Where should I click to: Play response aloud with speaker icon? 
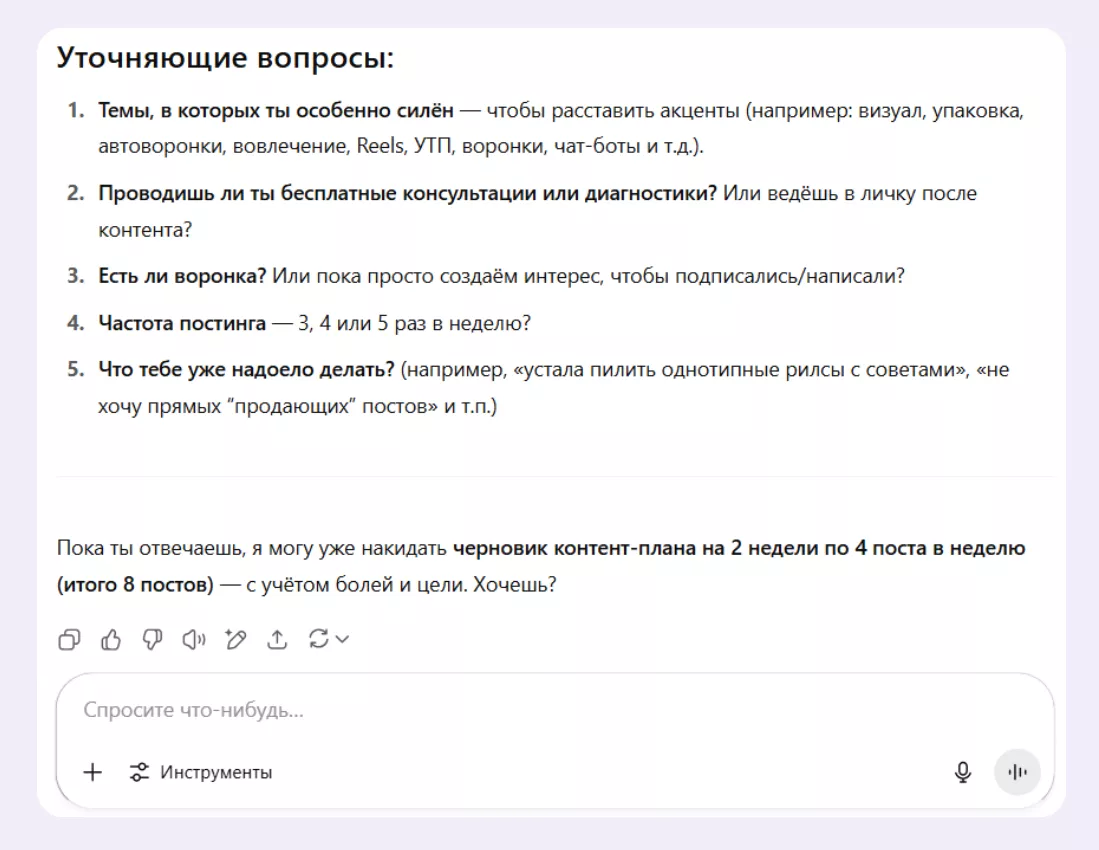193,639
